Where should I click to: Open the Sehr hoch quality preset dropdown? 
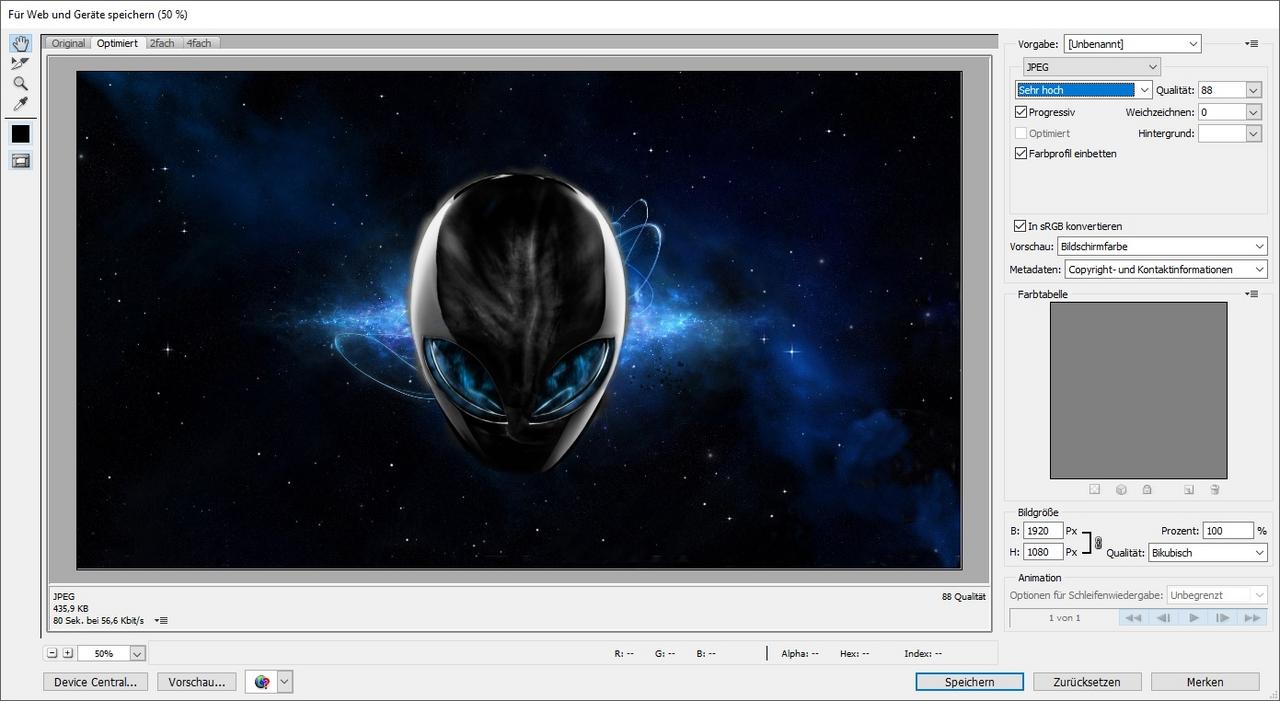tap(1084, 90)
